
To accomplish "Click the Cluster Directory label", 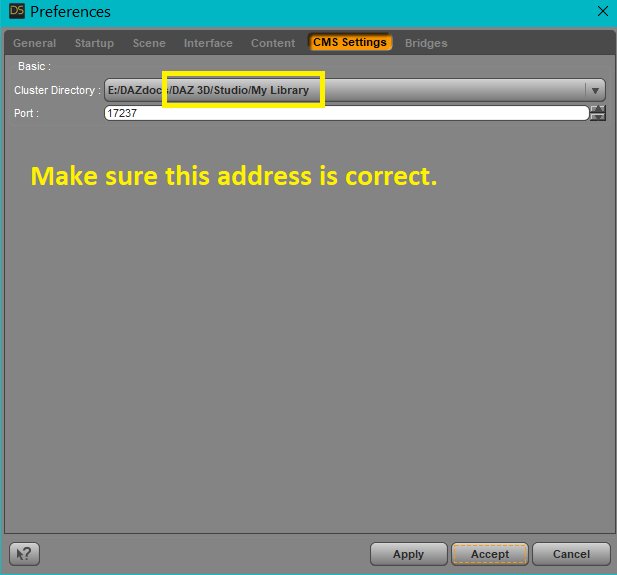I will (57, 90).
